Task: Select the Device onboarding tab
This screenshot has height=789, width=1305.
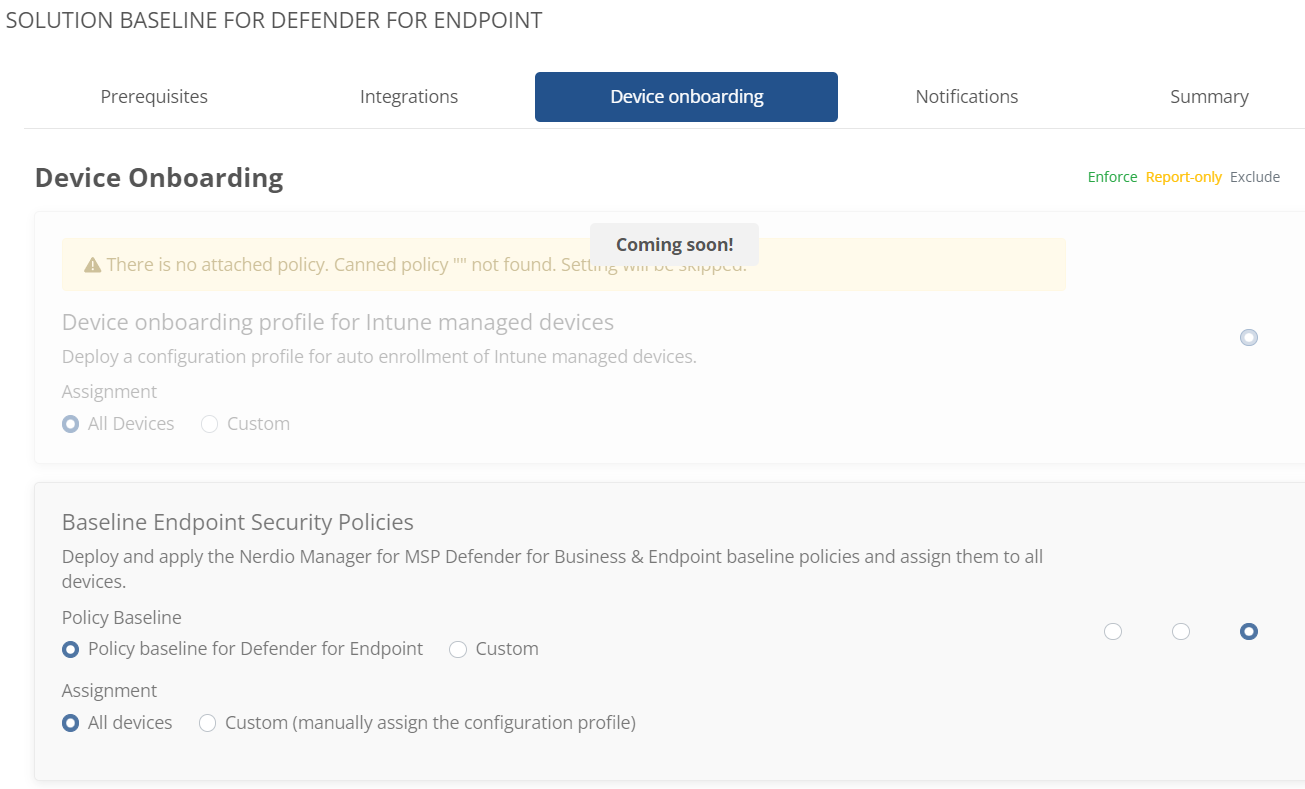Action: coord(686,97)
